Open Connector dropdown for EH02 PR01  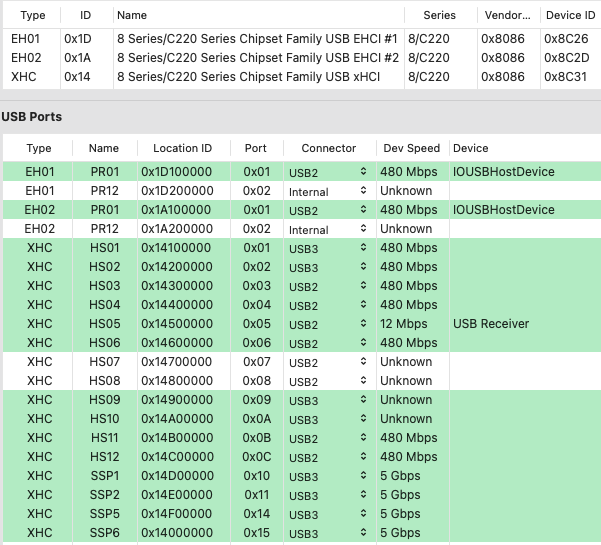coord(329,210)
